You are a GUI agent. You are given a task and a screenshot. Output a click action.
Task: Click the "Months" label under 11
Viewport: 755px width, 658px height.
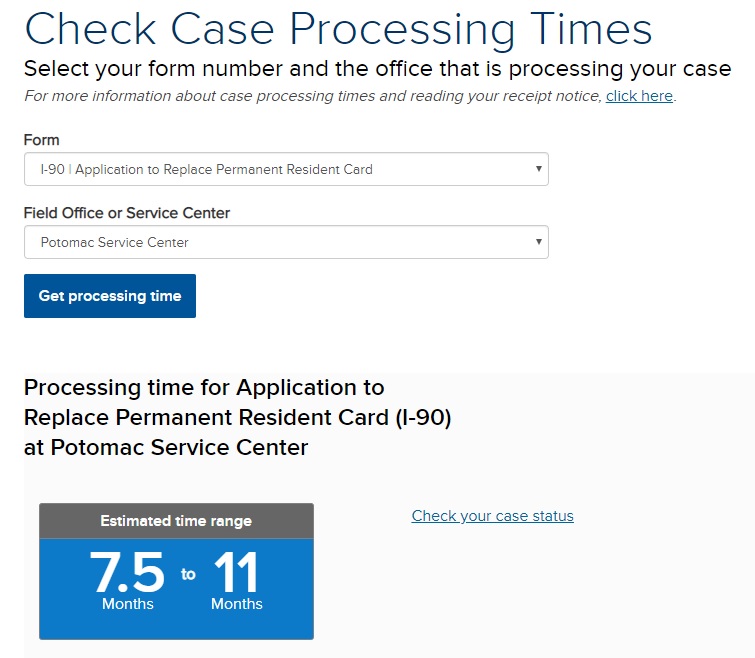(x=237, y=604)
